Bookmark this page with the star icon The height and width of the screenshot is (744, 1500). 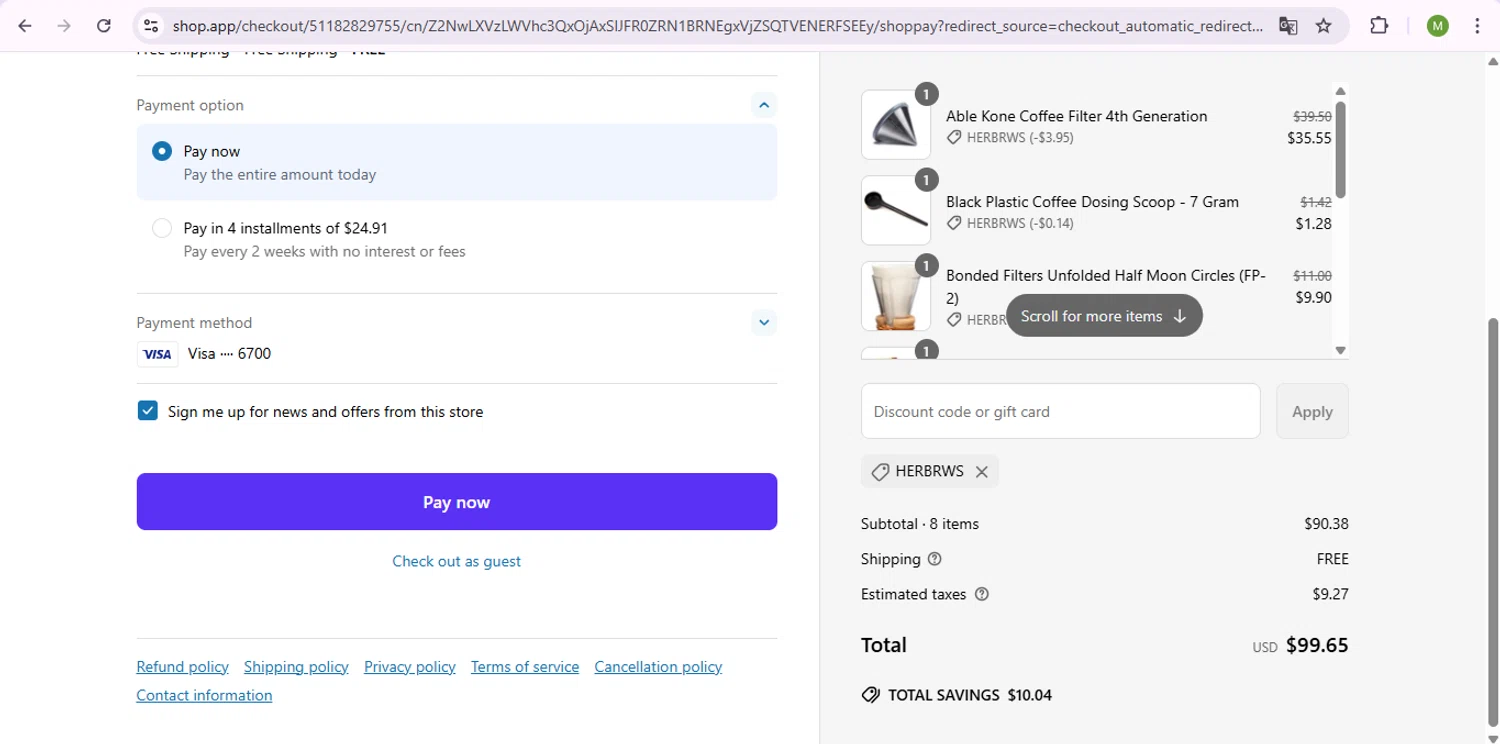click(1324, 26)
